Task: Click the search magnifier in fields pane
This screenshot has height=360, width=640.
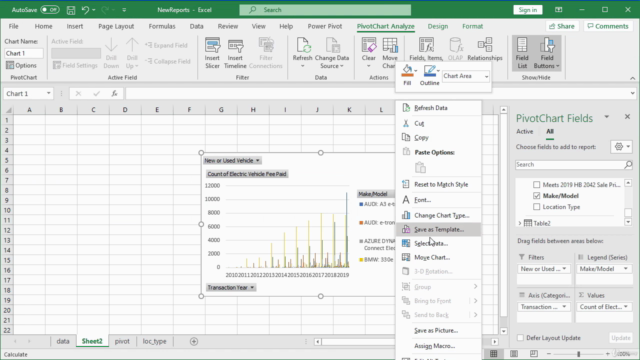Action: [628, 164]
